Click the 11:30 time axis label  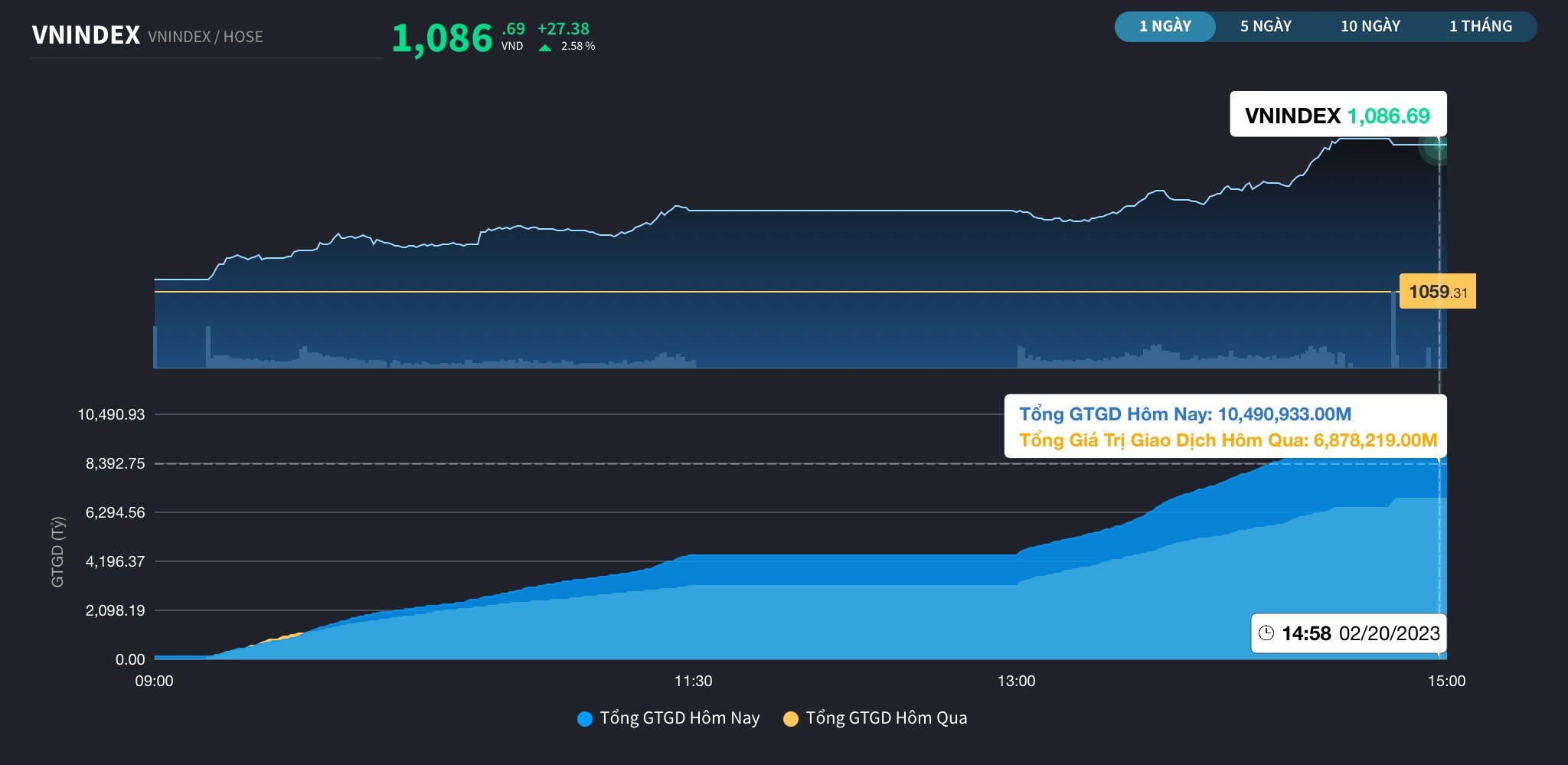[693, 681]
